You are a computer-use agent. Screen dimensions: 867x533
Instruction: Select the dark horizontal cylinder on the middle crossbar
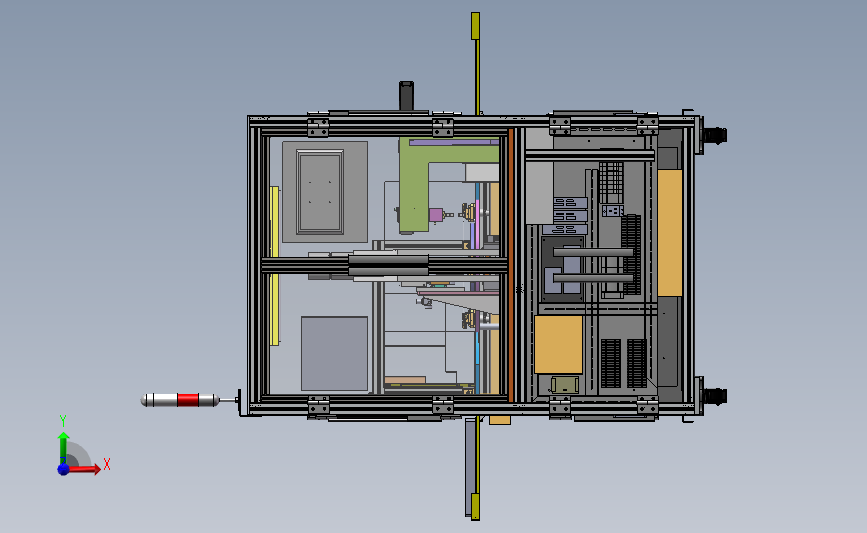pyautogui.click(x=388, y=265)
